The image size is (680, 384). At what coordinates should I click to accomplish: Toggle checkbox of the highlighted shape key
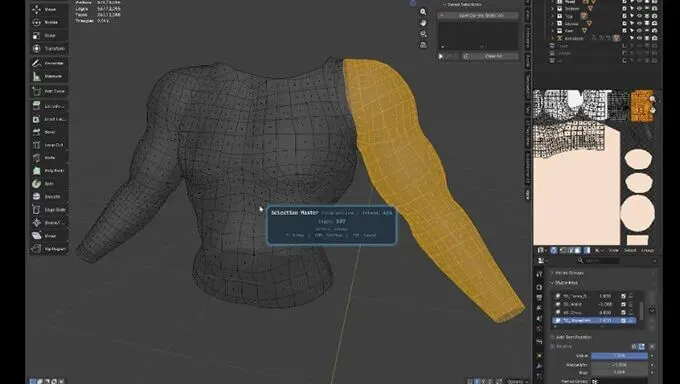pyautogui.click(x=623, y=320)
